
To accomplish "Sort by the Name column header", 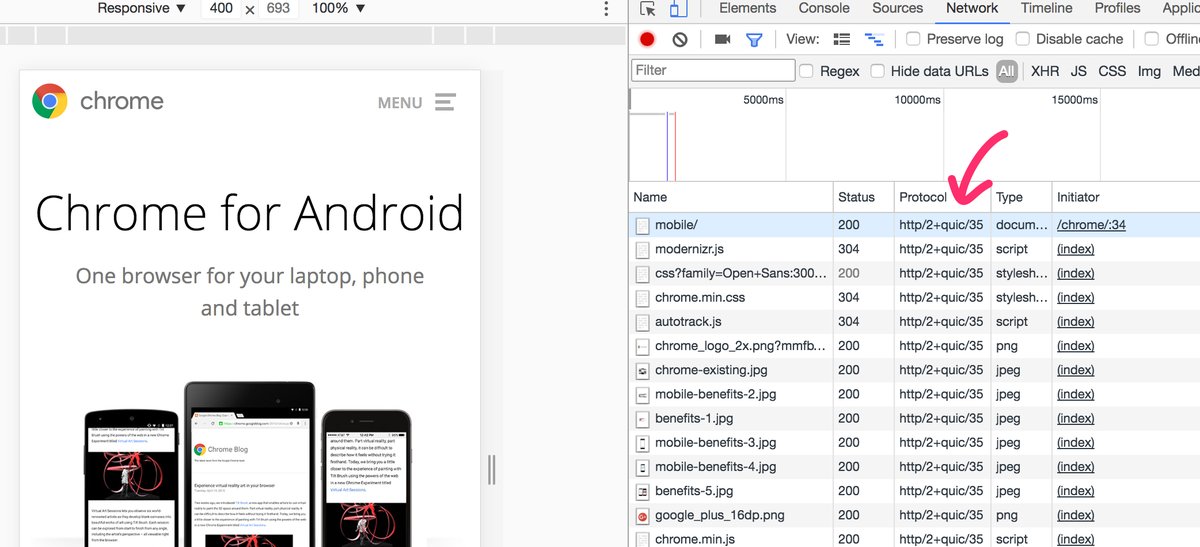I will tap(731, 197).
